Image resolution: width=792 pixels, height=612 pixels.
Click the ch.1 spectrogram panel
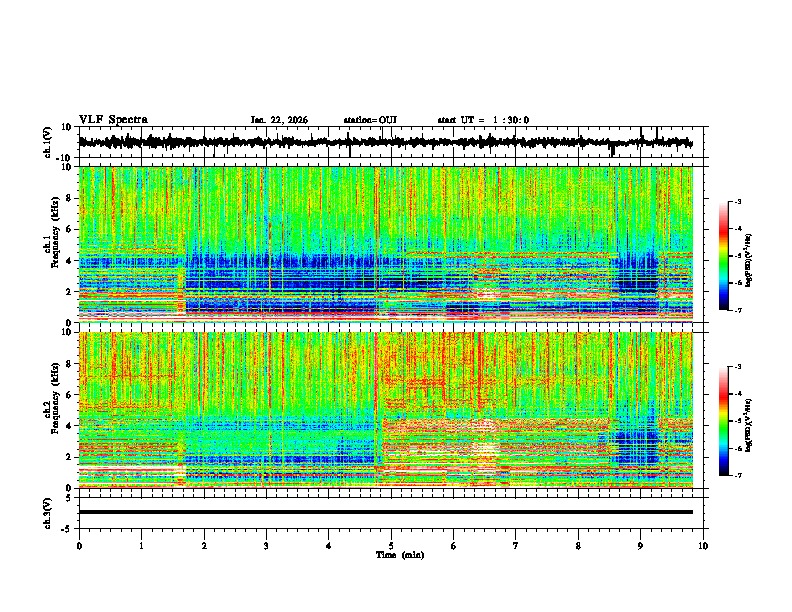(385, 244)
